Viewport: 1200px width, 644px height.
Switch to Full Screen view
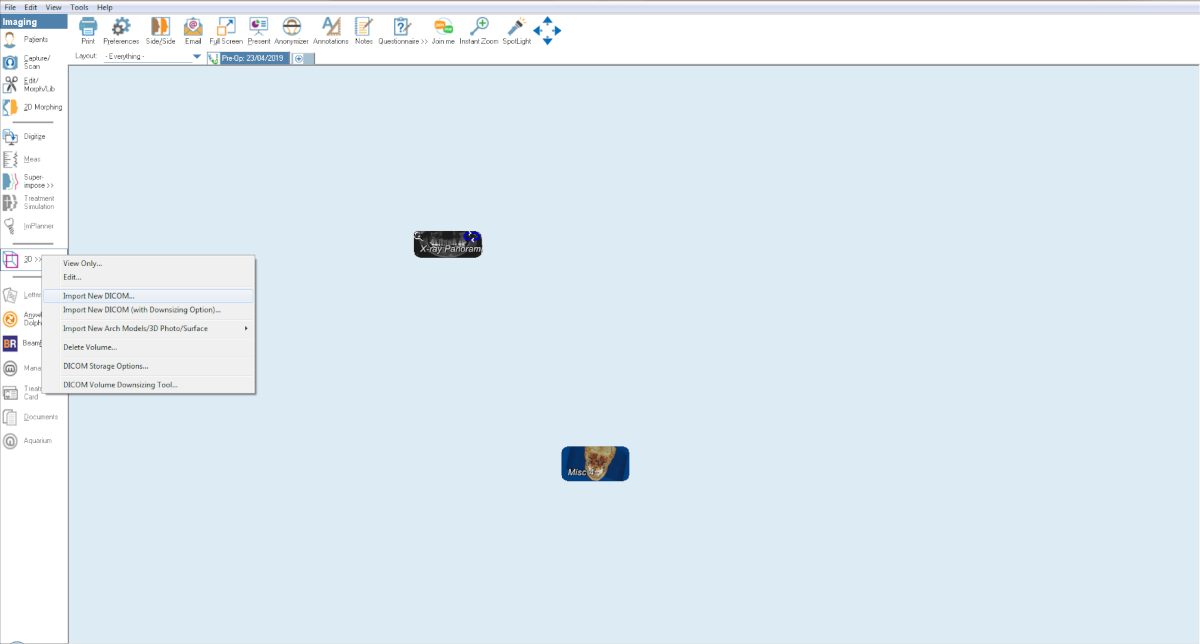point(226,27)
